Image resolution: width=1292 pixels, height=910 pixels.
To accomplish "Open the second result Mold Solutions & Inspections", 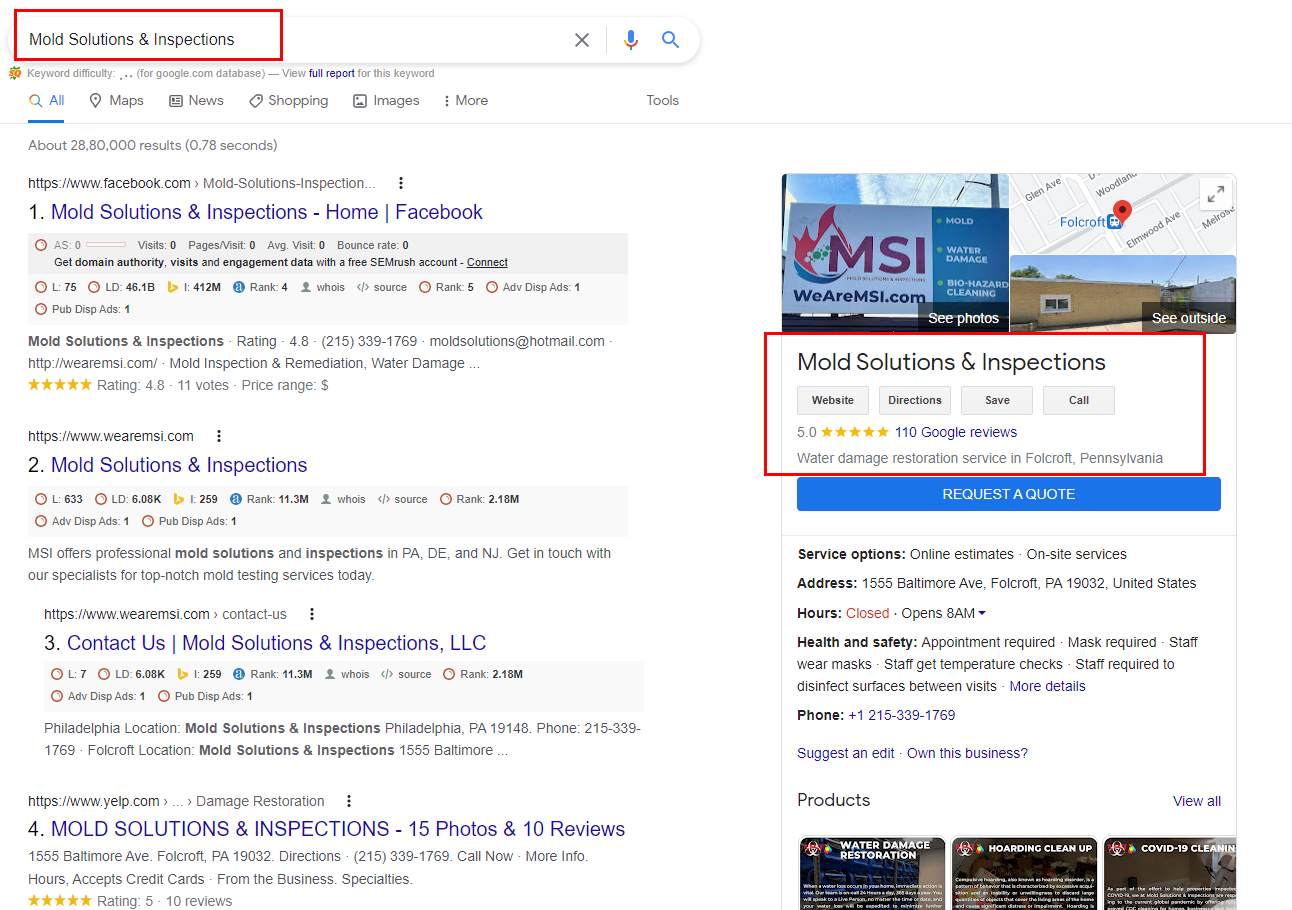I will click(x=179, y=465).
